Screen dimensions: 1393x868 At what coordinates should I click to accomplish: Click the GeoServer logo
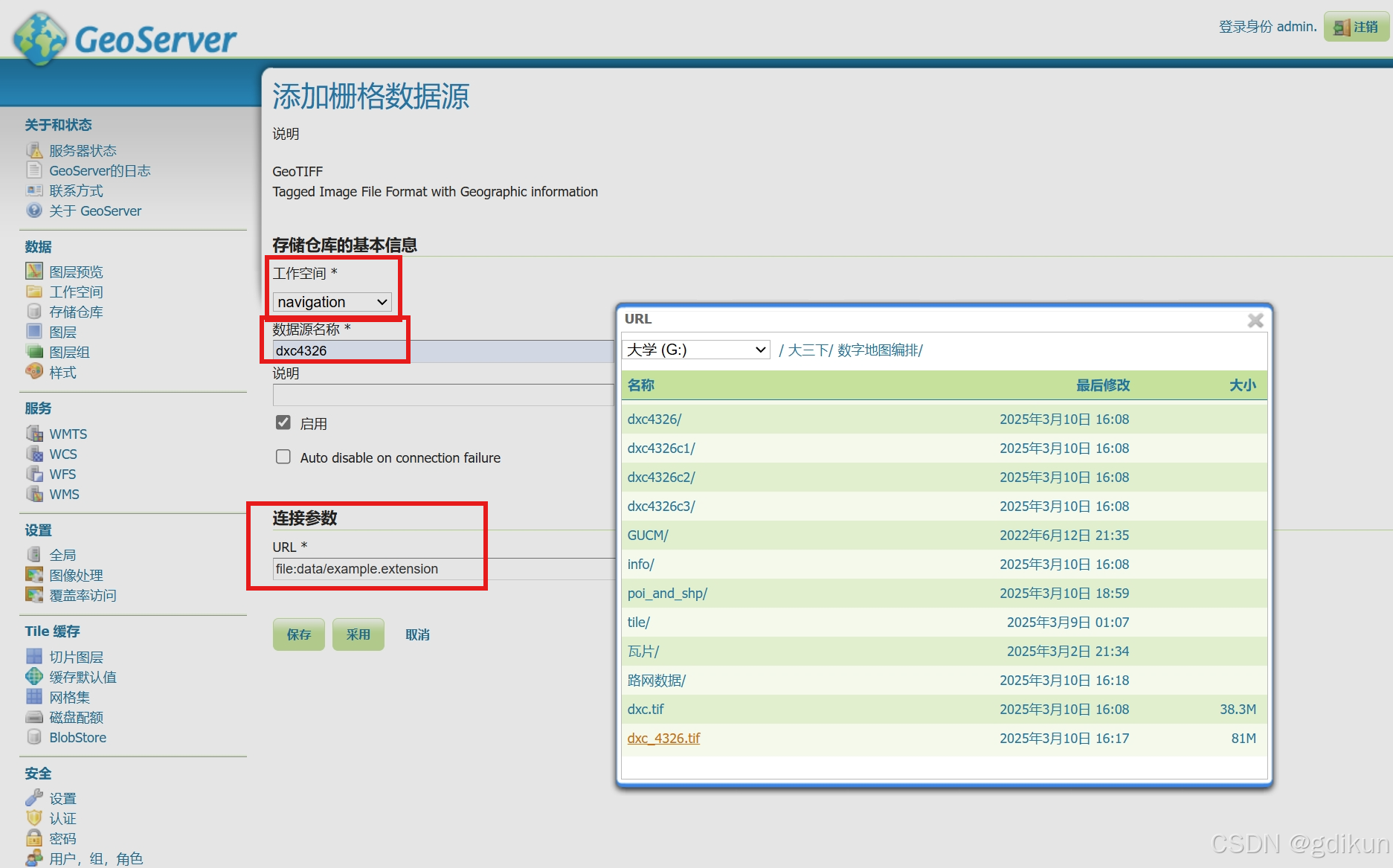click(125, 39)
